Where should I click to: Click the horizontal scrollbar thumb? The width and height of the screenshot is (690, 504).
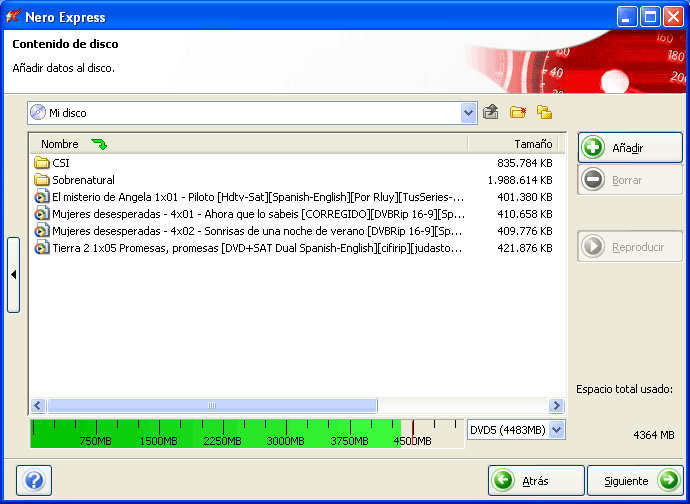tap(212, 405)
